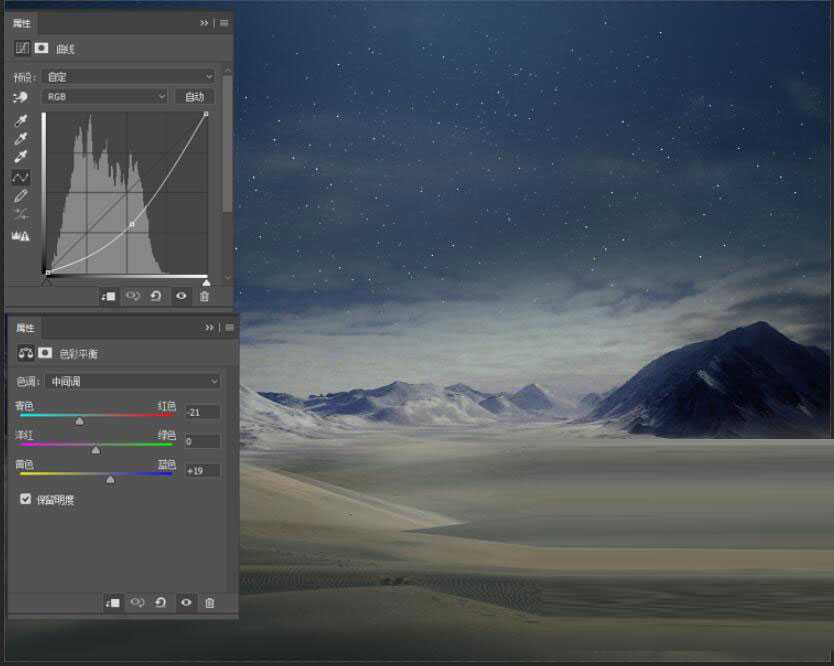Select the draw-curve pencil tool

21,196
